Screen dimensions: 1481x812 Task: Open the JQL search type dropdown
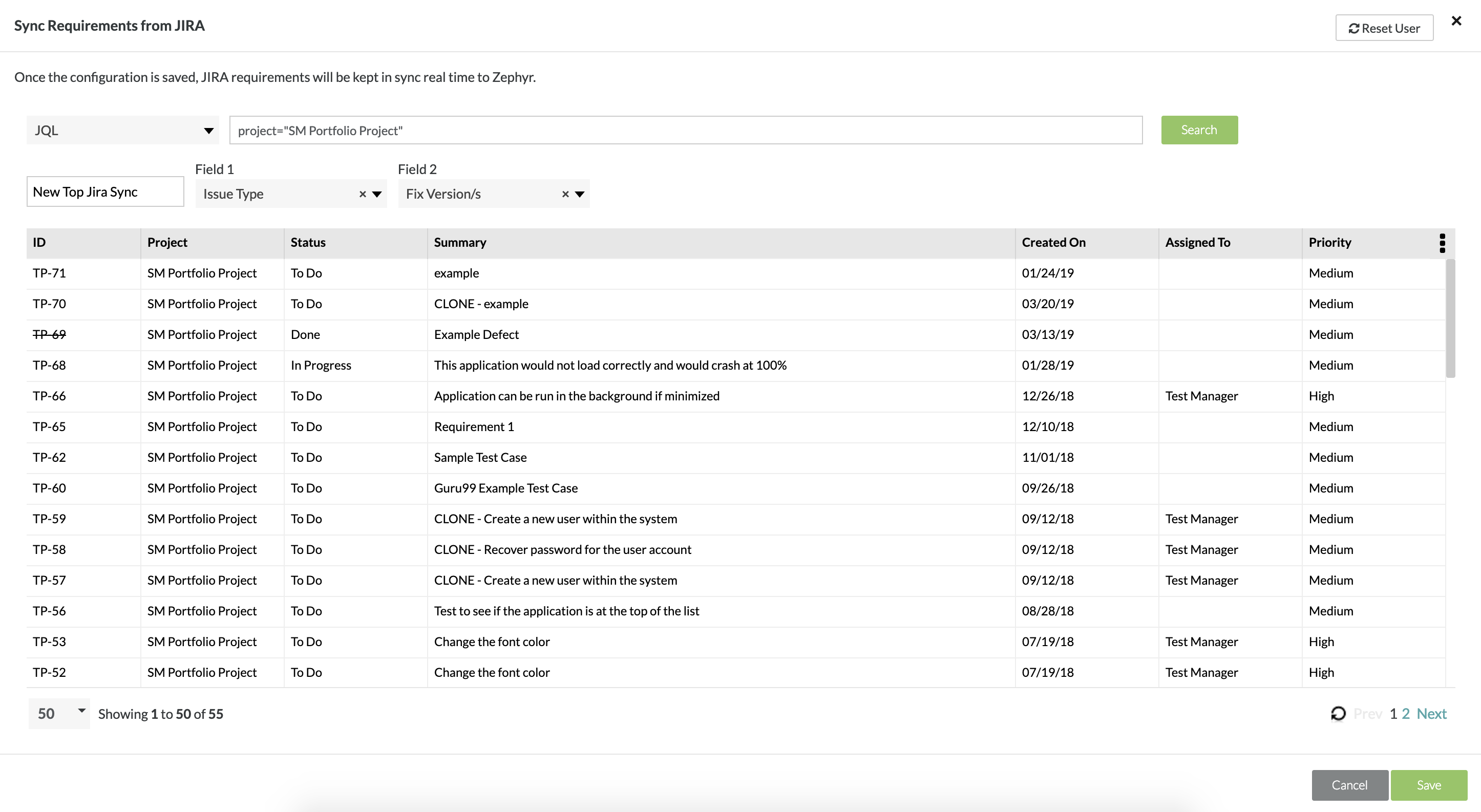pos(122,131)
